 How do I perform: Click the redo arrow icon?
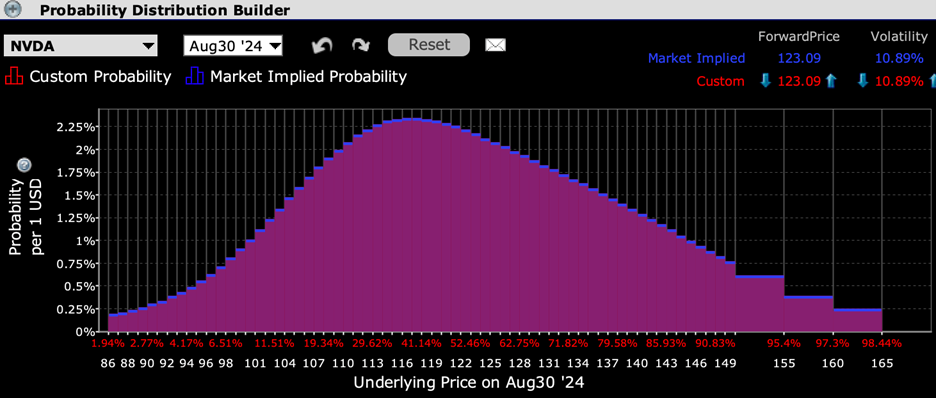click(x=361, y=45)
